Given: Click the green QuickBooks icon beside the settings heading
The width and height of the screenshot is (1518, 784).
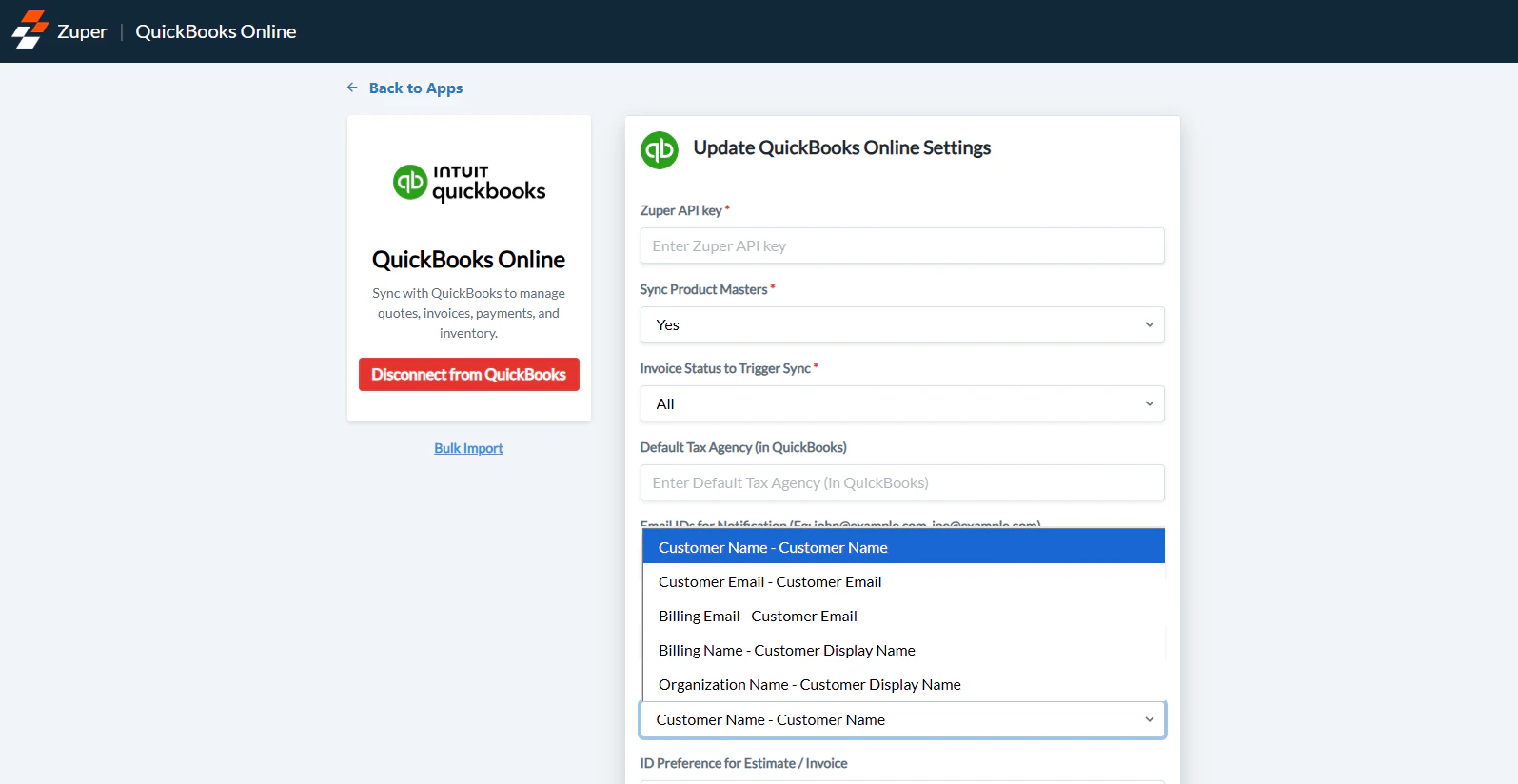Looking at the screenshot, I should pyautogui.click(x=660, y=150).
